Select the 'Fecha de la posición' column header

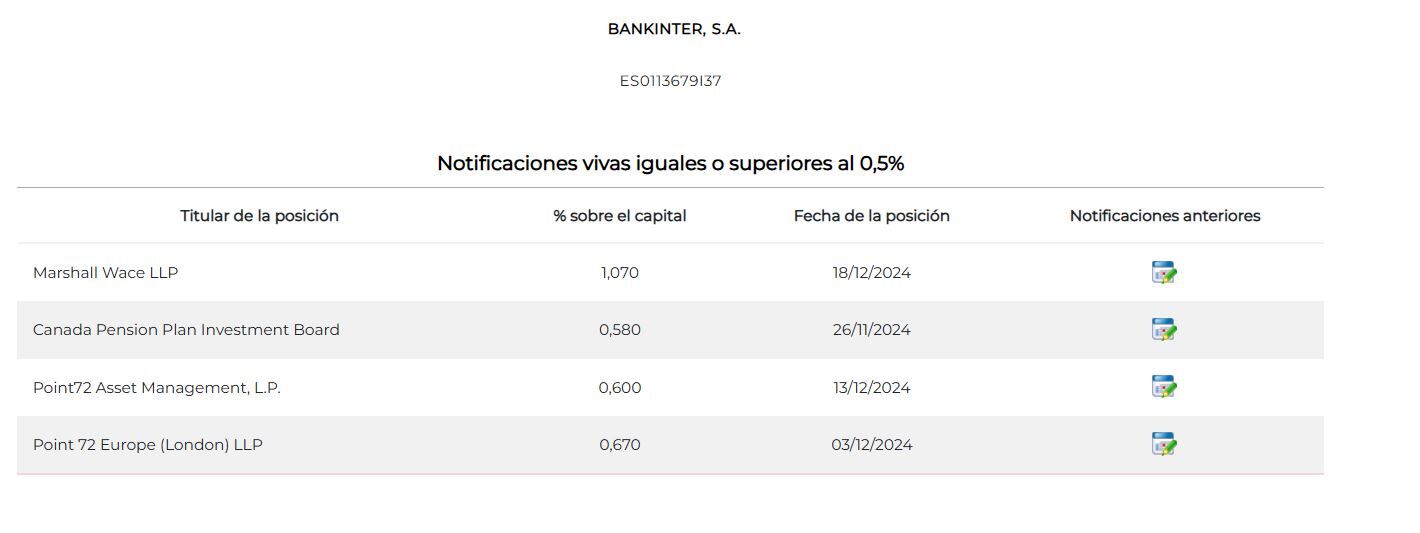(x=871, y=216)
